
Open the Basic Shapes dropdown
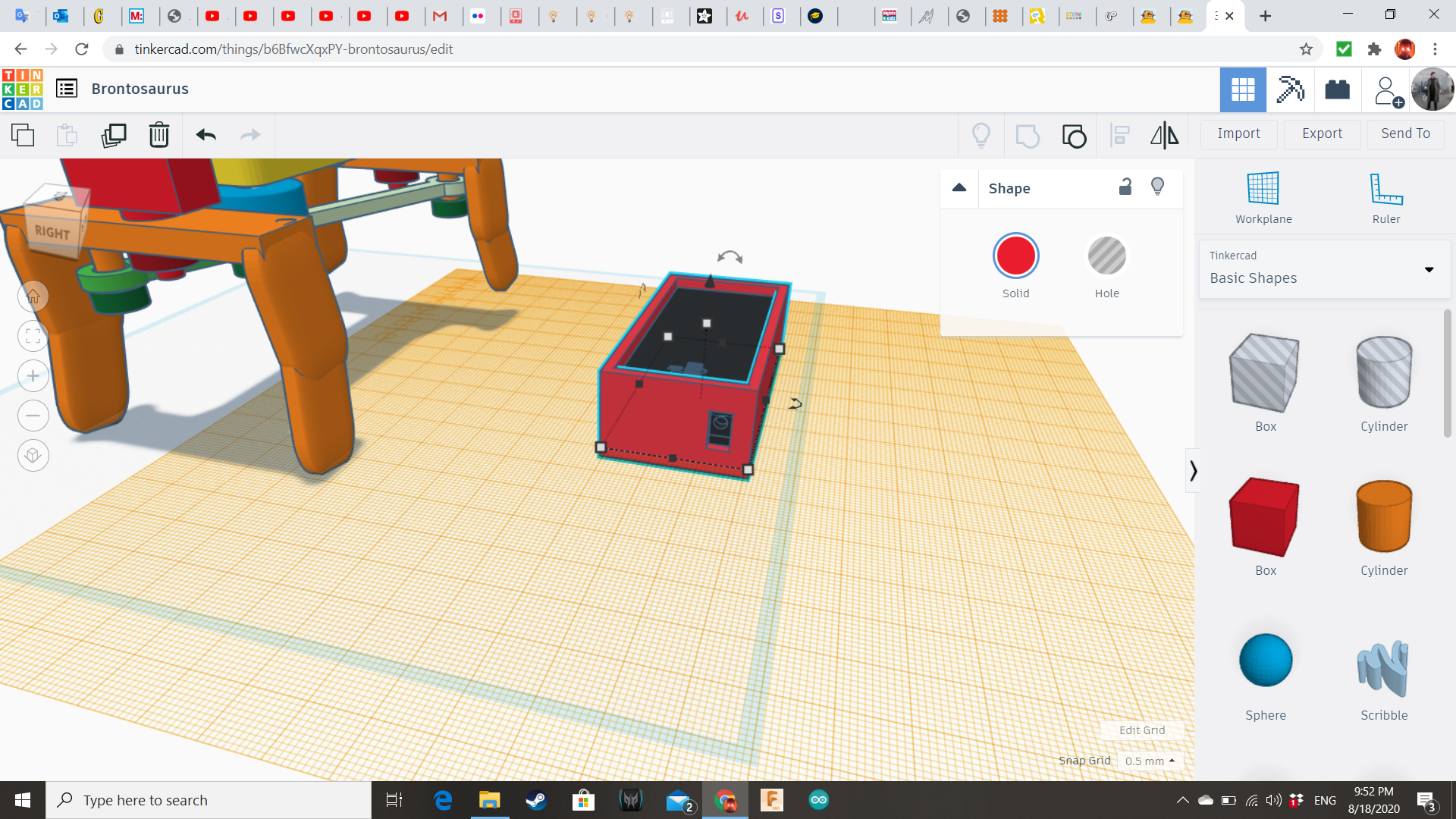[1324, 269]
